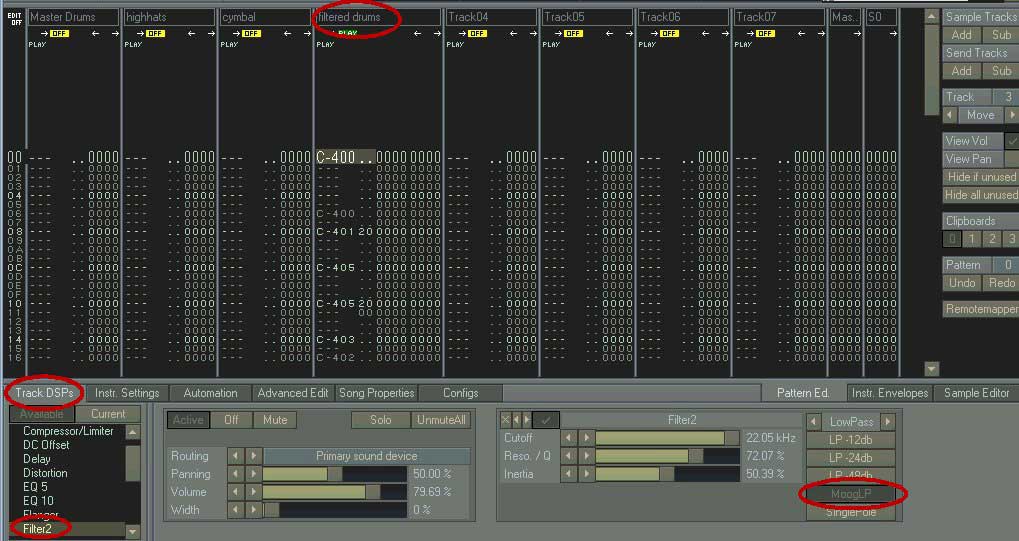The image size is (1019, 541).
Task: Click the Undo button
Action: [962, 283]
